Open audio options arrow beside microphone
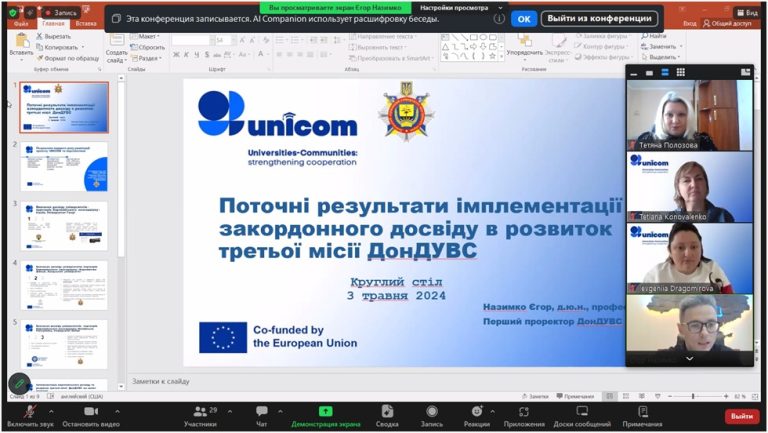 tap(51, 411)
